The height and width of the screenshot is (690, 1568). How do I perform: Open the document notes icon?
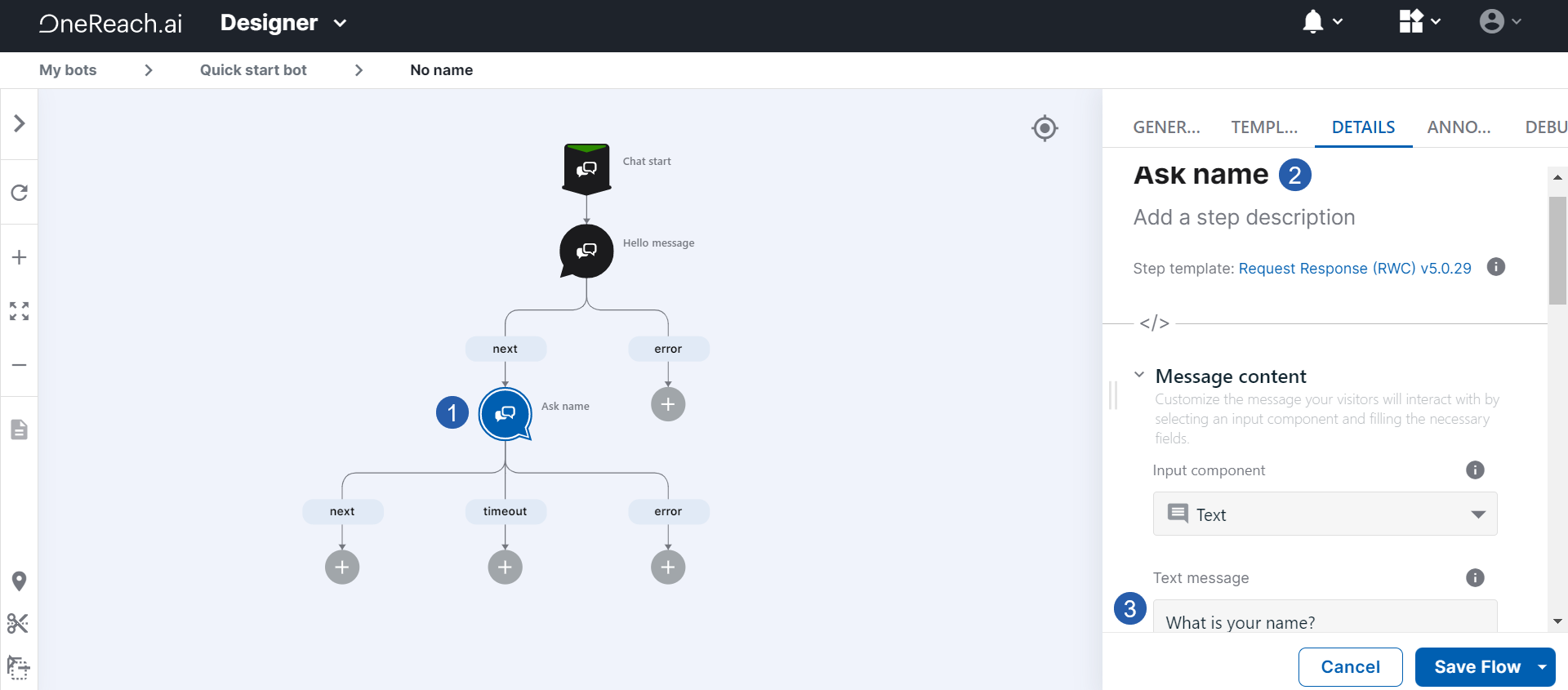click(x=20, y=430)
